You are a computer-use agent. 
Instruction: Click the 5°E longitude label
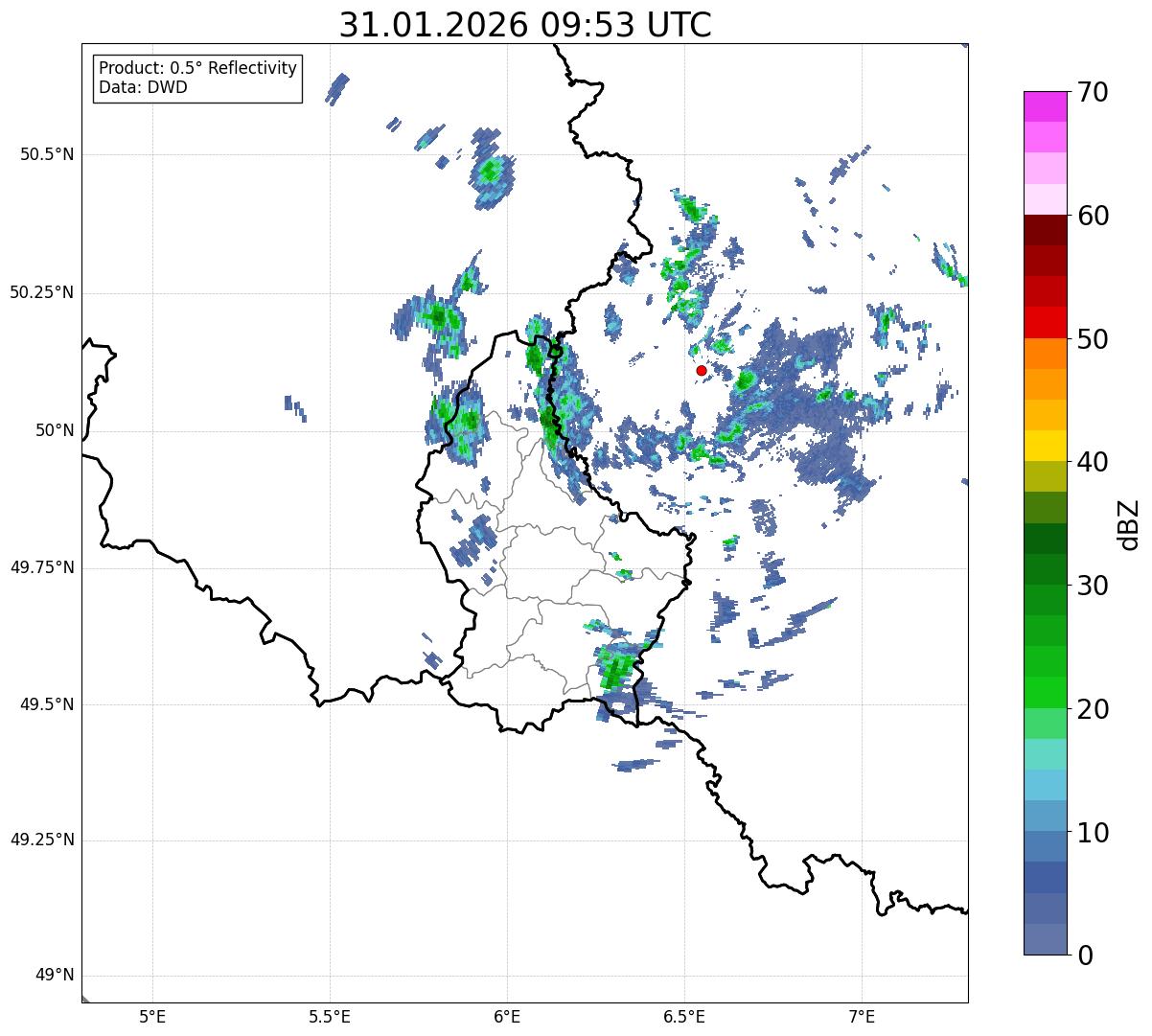click(x=152, y=1016)
